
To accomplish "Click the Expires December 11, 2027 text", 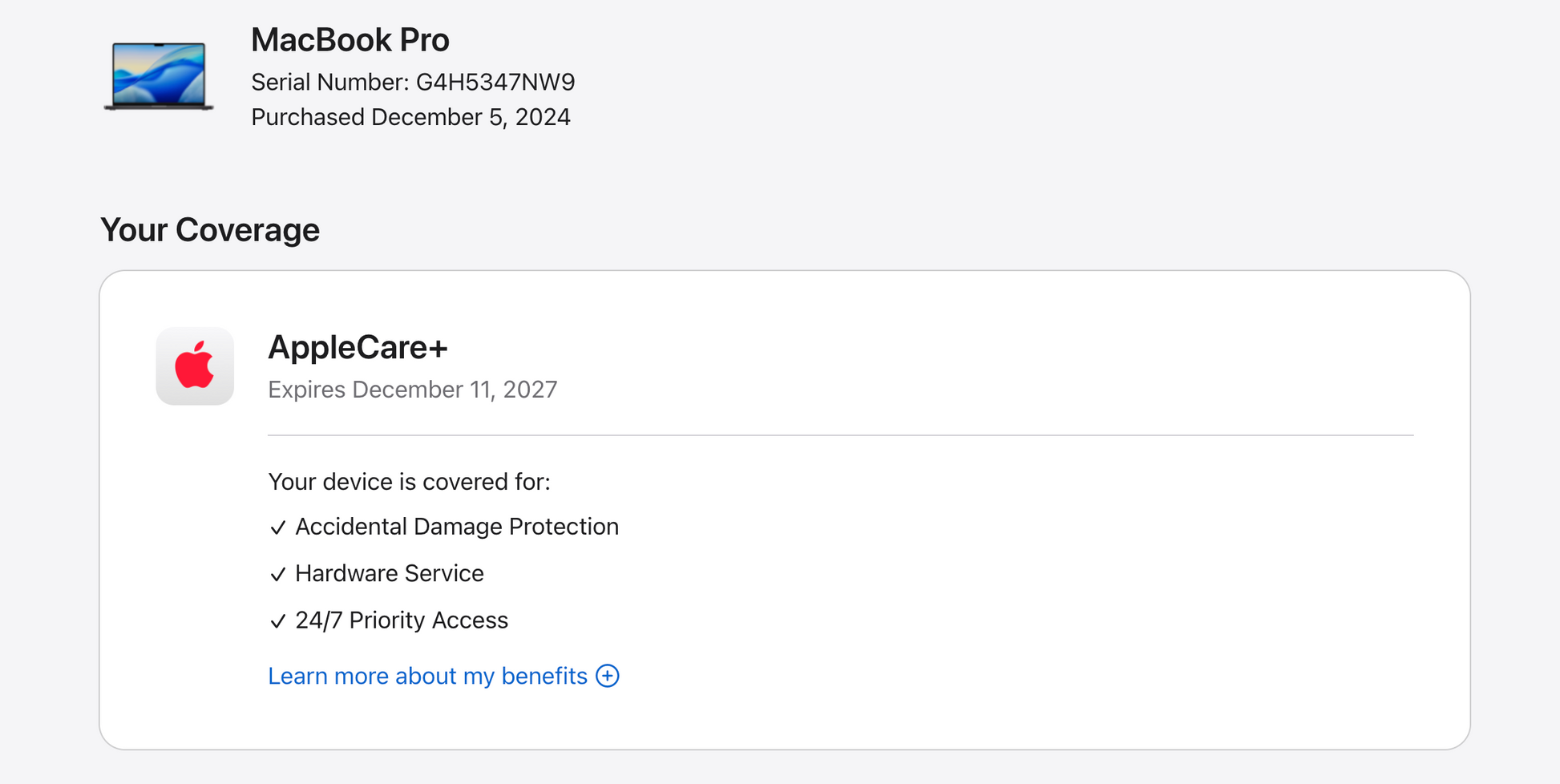I will click(x=412, y=390).
